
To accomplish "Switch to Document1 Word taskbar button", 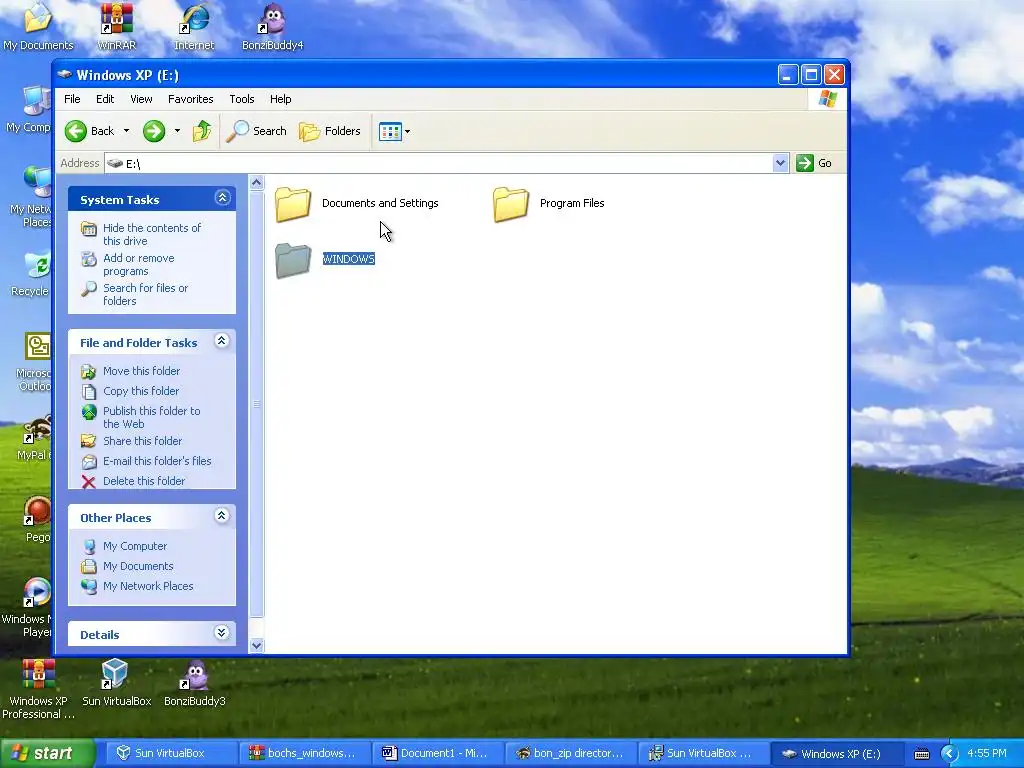I will tap(438, 754).
